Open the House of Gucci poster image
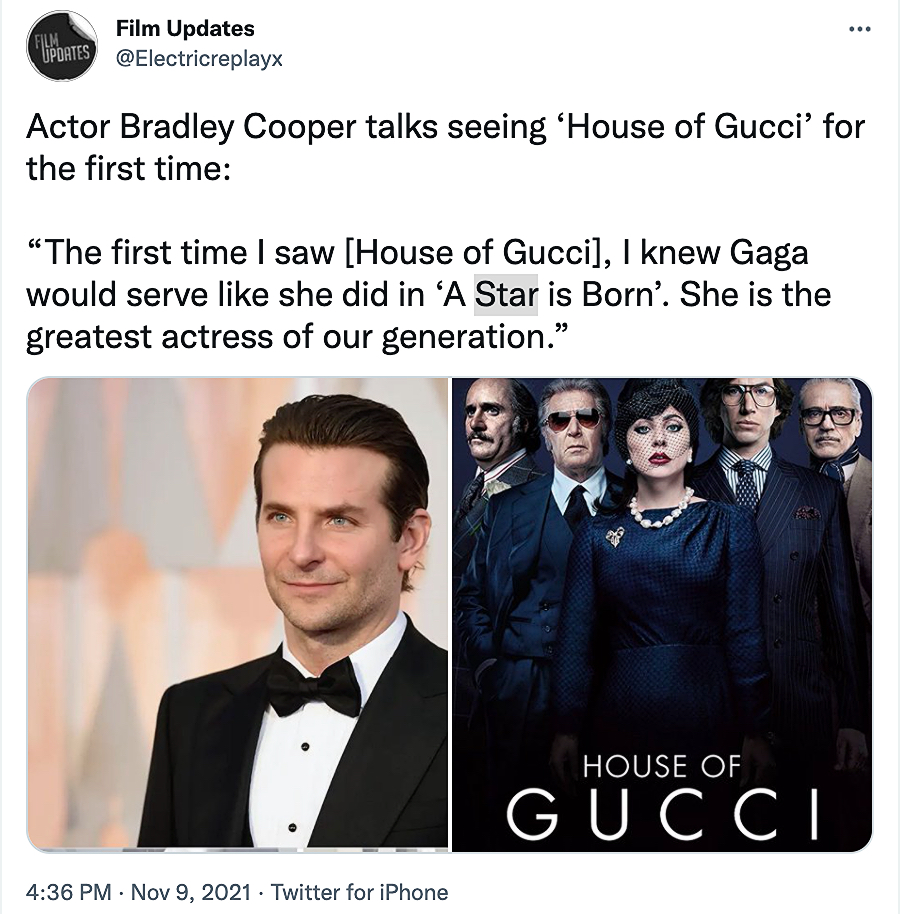The height and width of the screenshot is (914, 902). point(661,613)
